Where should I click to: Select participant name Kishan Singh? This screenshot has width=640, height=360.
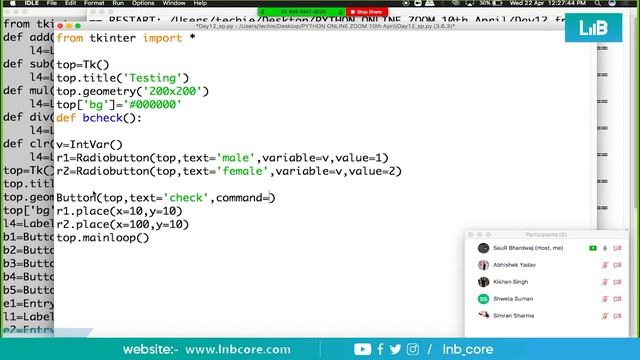[x=510, y=282]
